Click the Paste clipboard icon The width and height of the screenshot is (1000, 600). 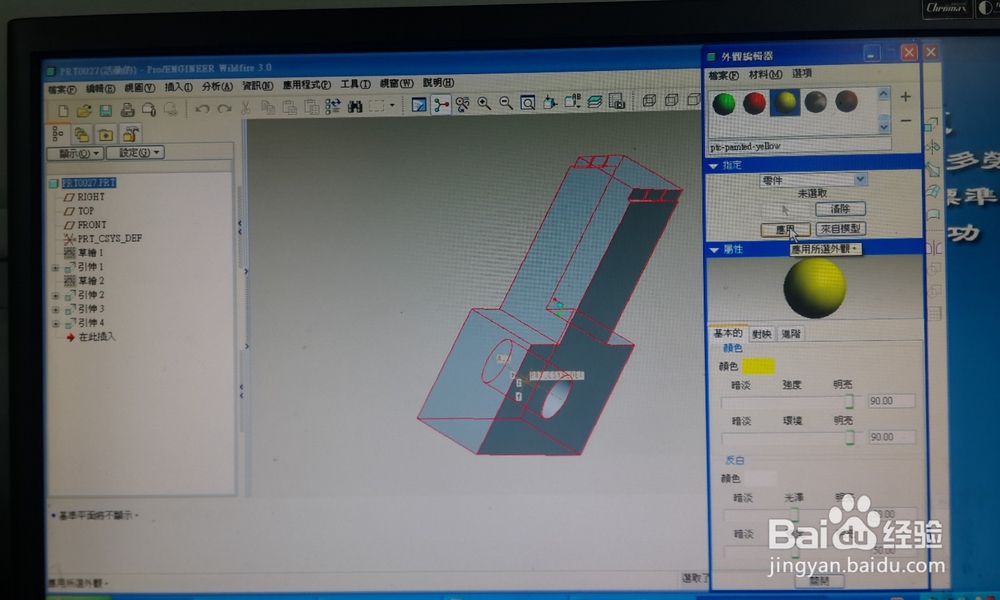[x=290, y=107]
